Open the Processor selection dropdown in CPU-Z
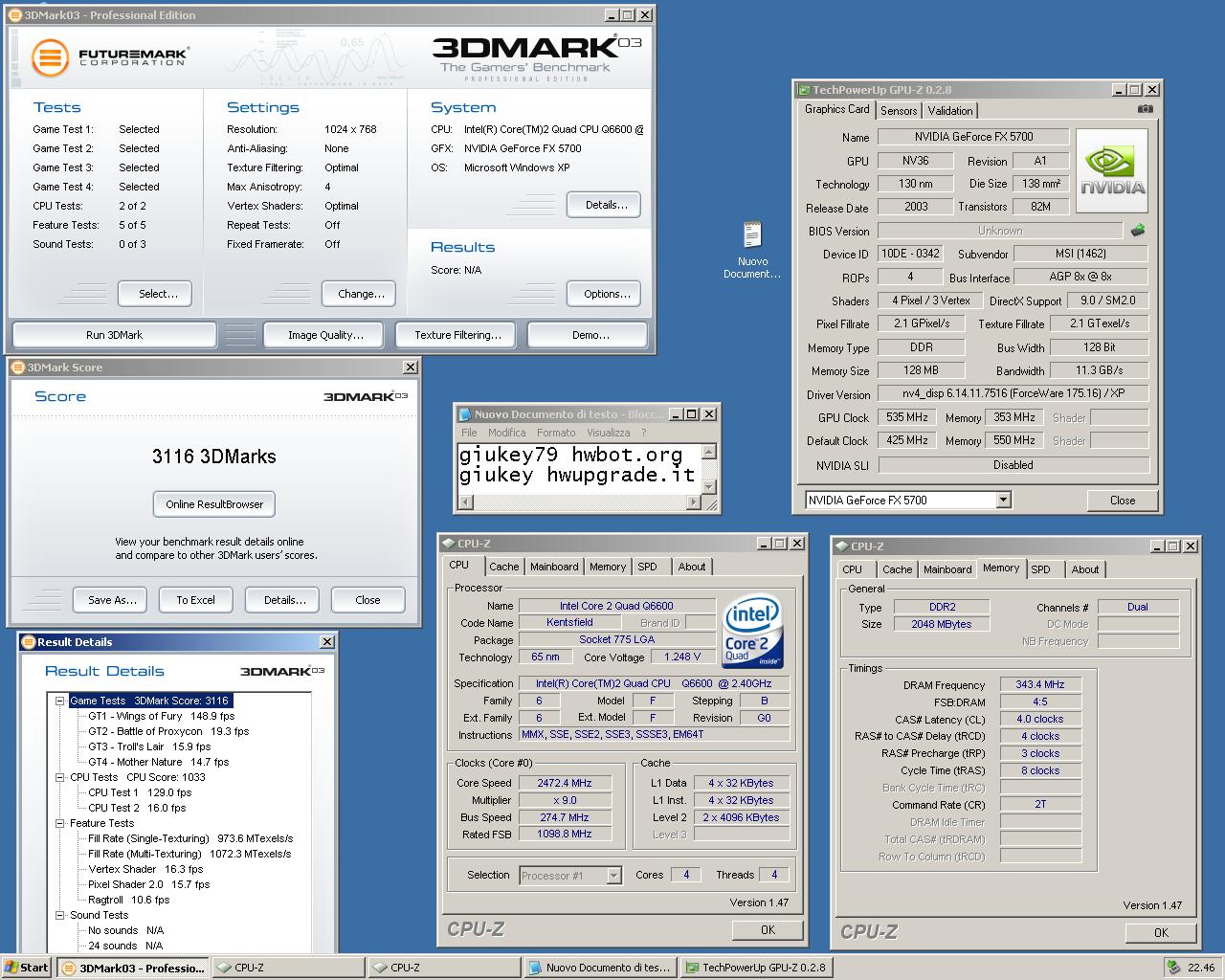The image size is (1225, 980). point(613,875)
